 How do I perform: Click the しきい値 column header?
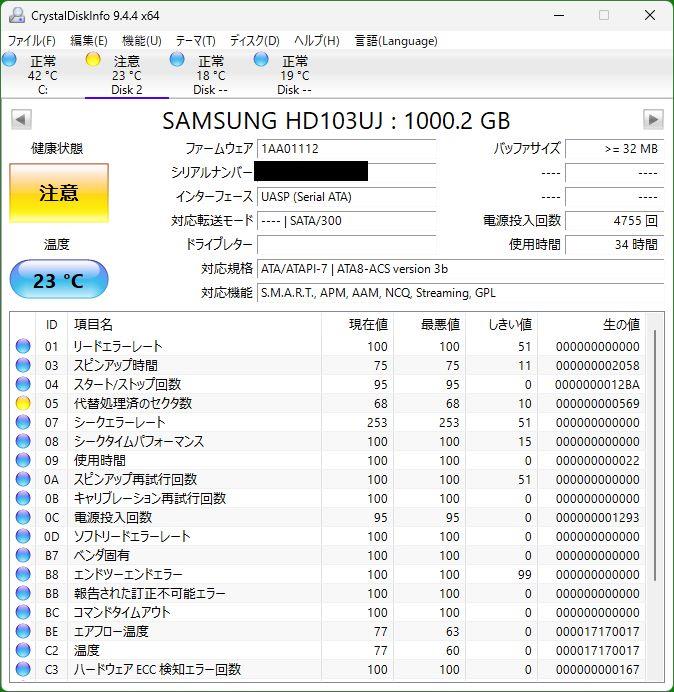(x=501, y=325)
